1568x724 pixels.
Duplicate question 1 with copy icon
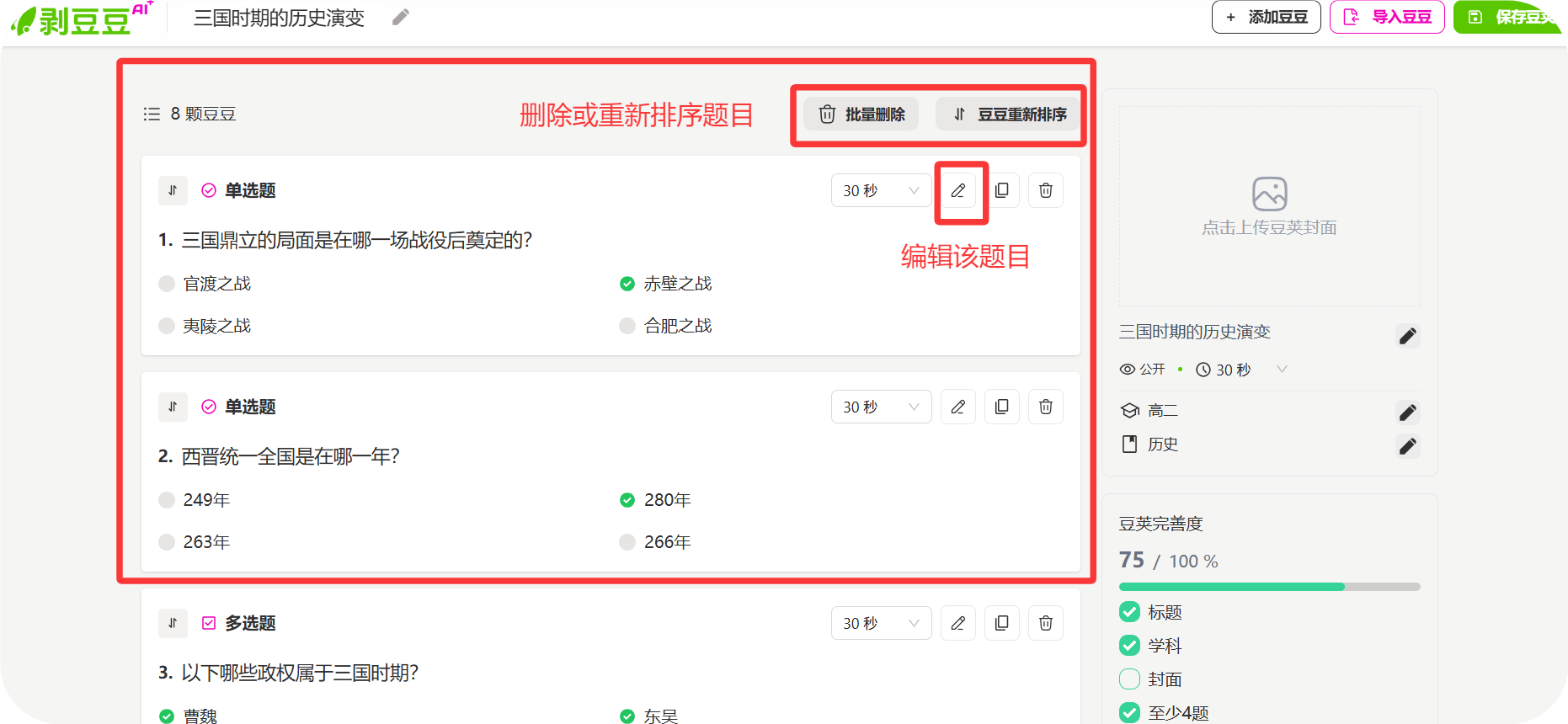[1002, 190]
